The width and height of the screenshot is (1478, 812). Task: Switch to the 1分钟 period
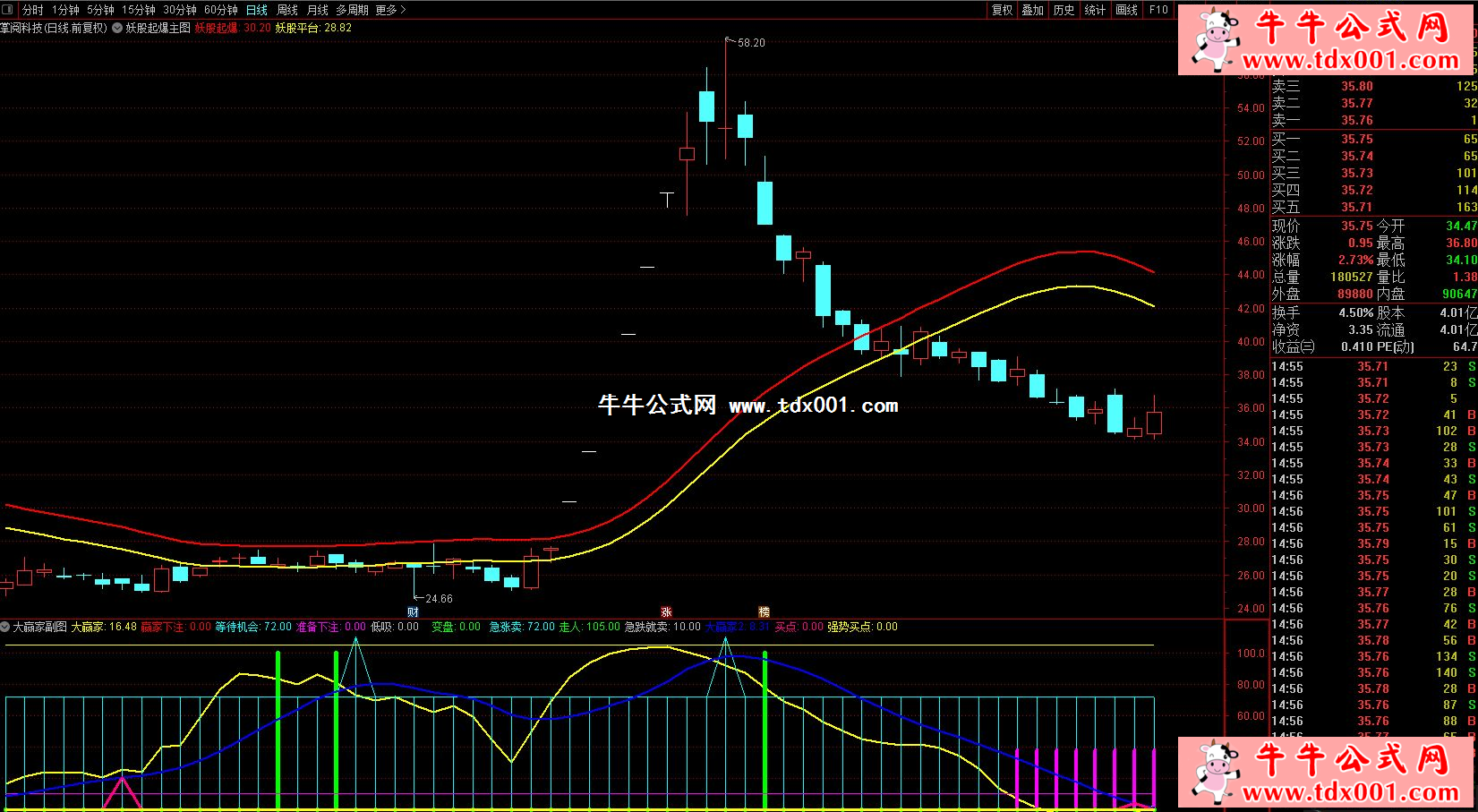pos(65,10)
